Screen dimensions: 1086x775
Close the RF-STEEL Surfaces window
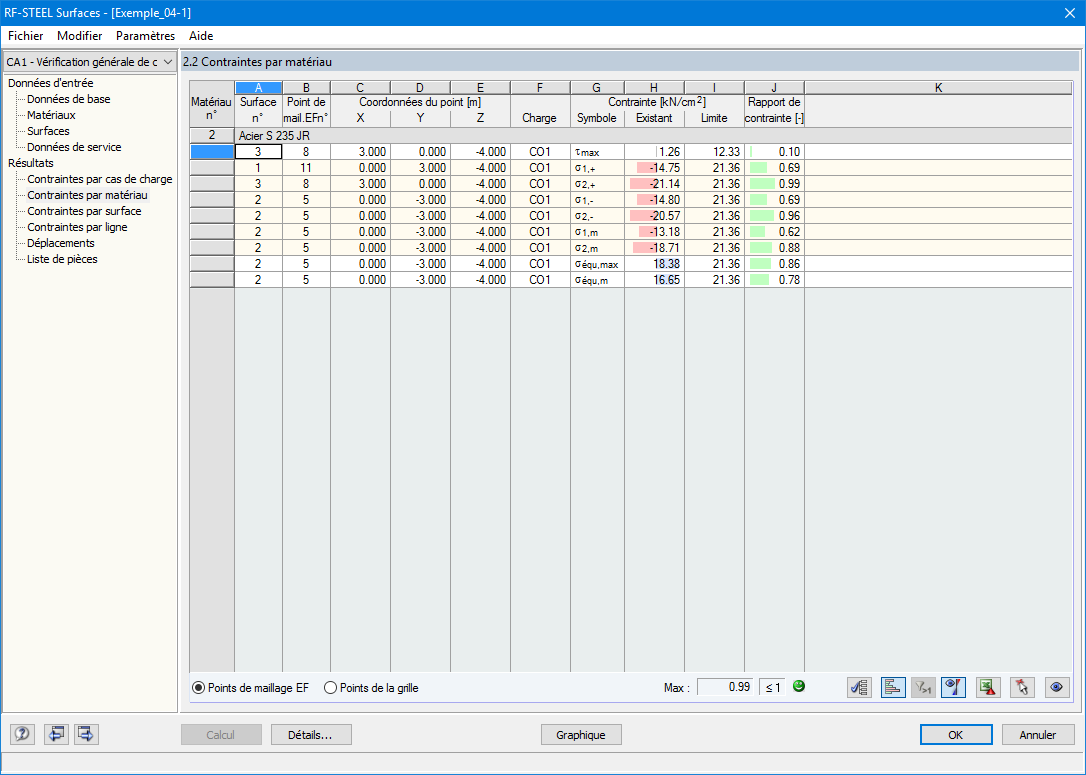click(1069, 12)
